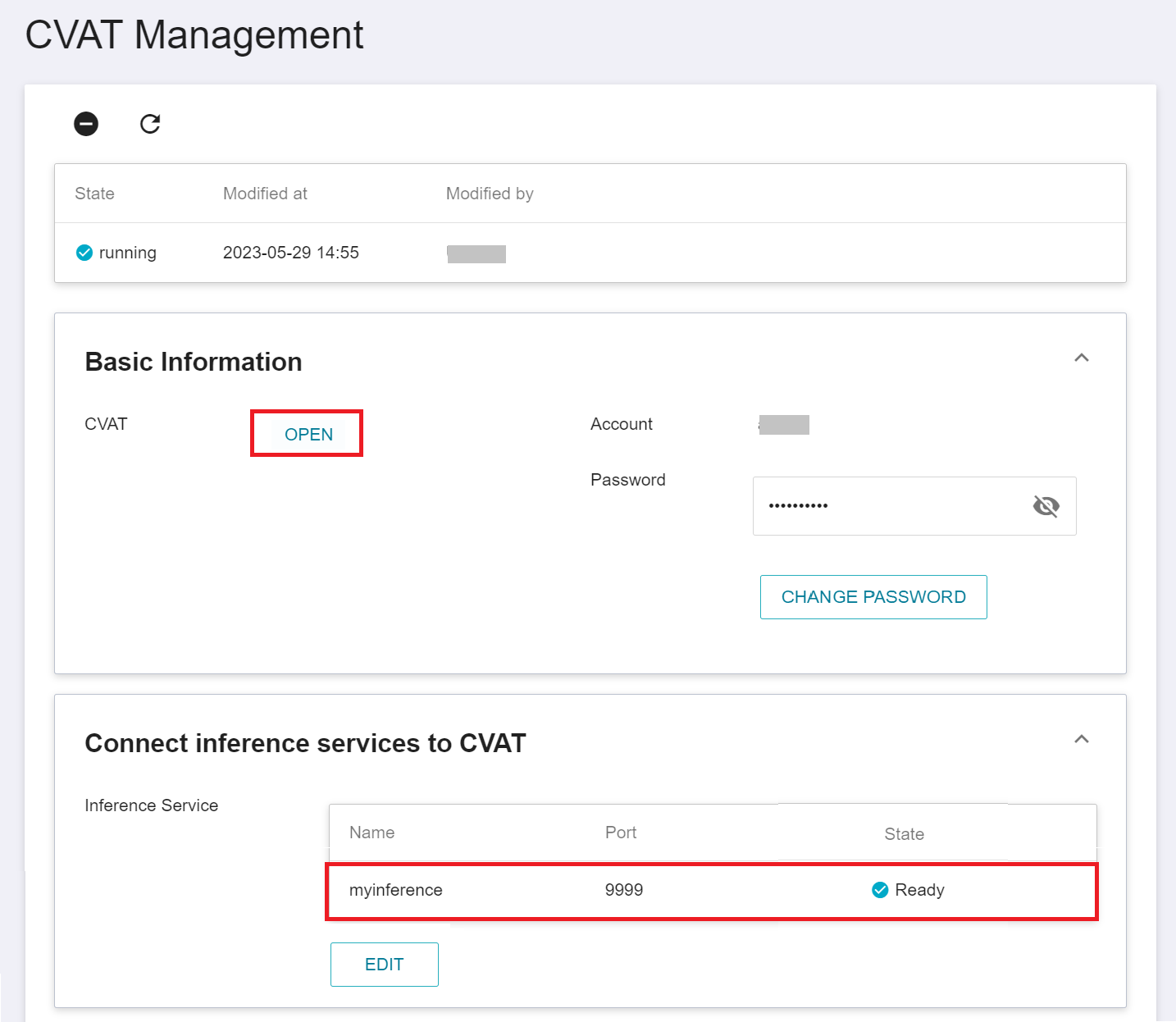
Task: Edit the inference service connection
Action: pyautogui.click(x=385, y=965)
